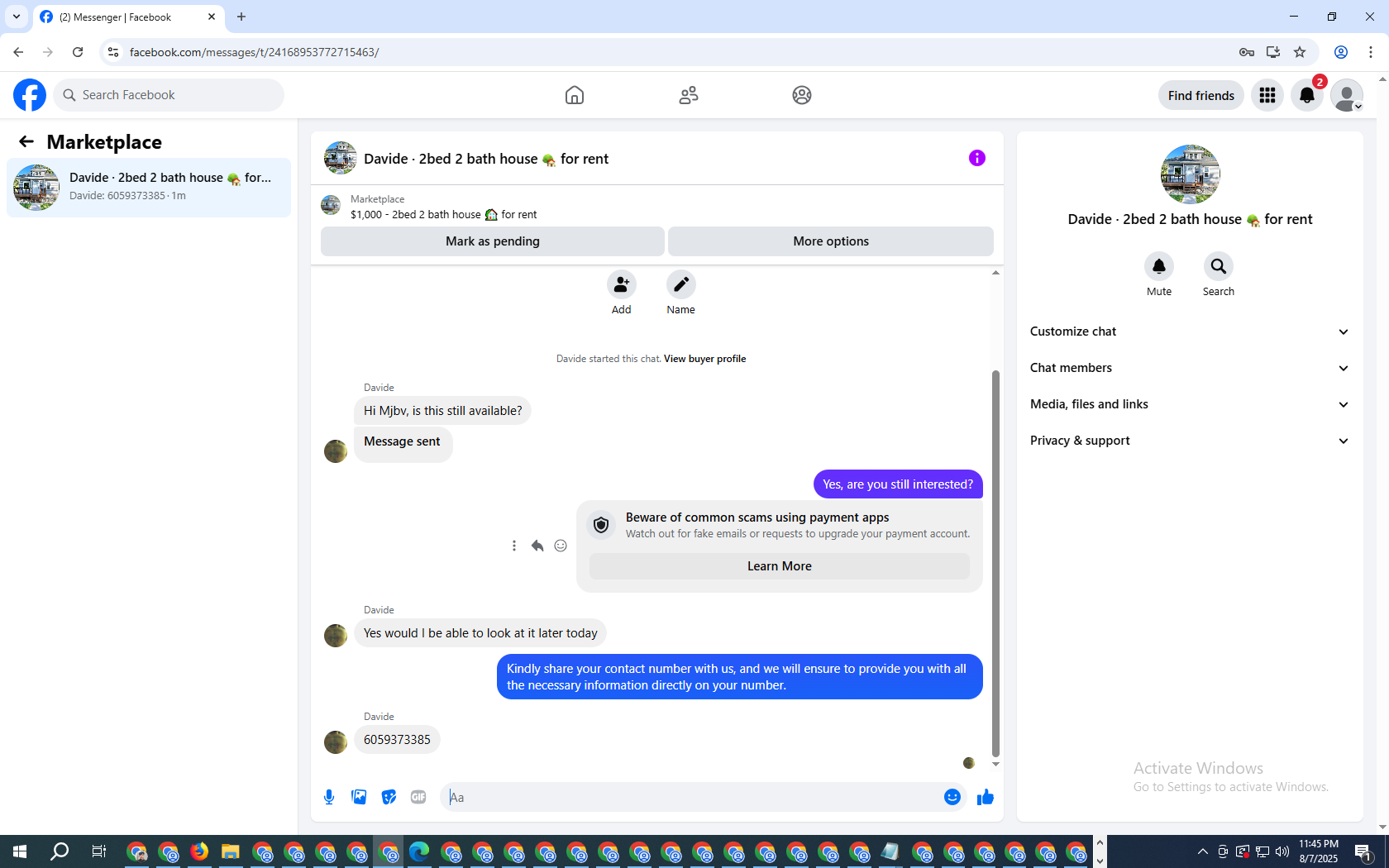Click the browser address bar

click(678, 52)
